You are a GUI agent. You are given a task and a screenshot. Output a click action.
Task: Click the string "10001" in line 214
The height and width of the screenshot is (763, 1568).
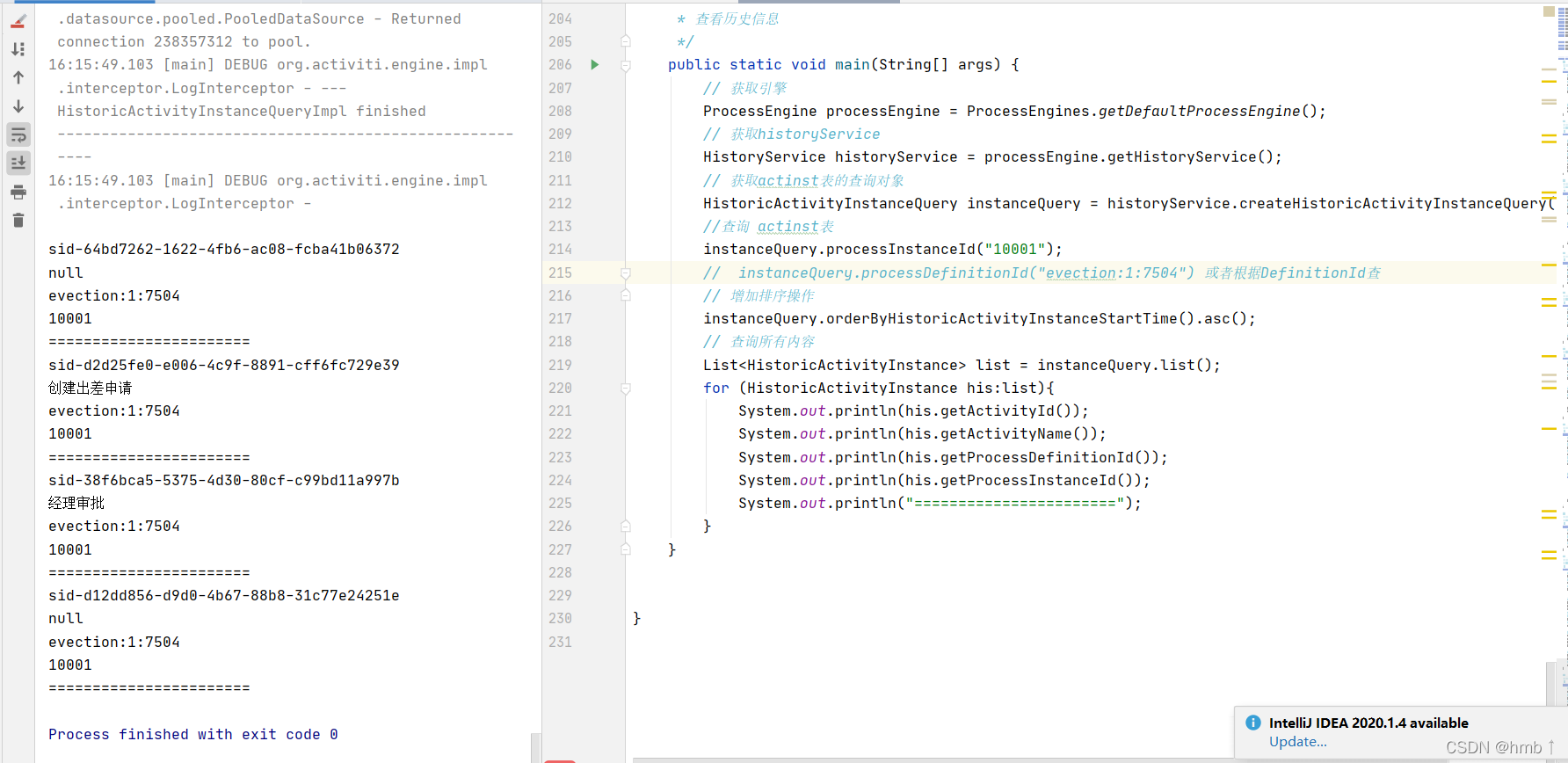click(x=1015, y=250)
